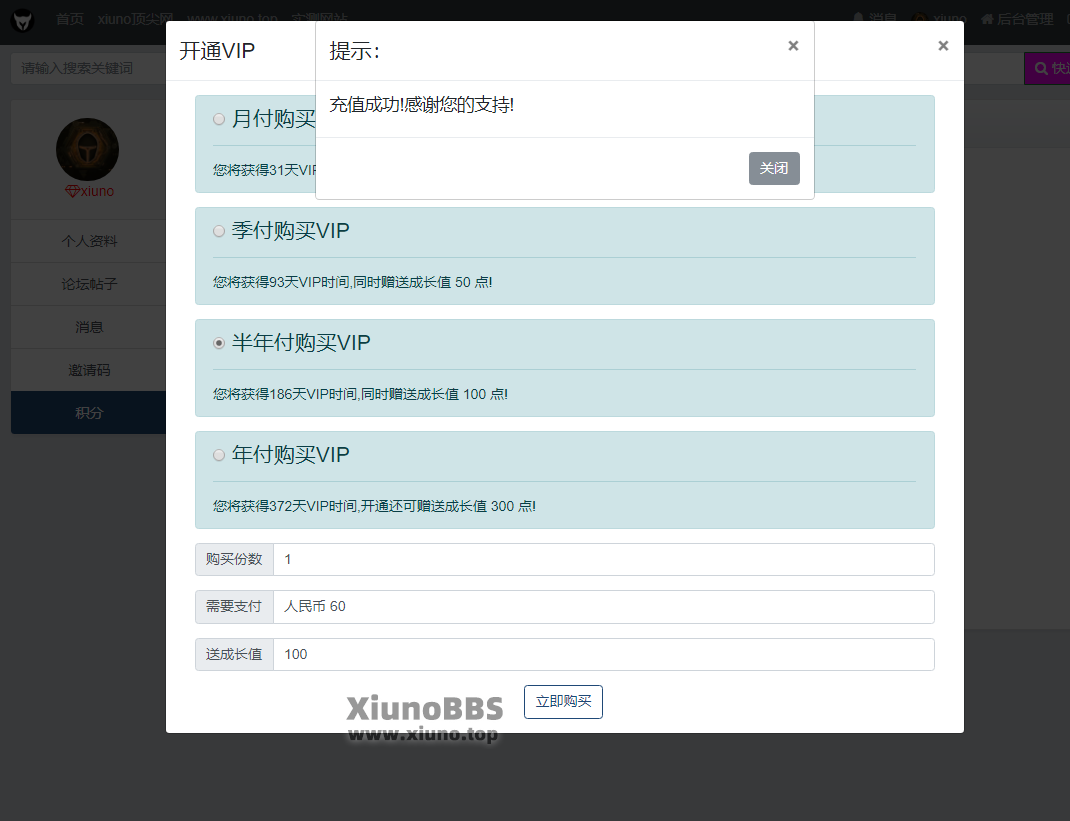Click the 立即购买 button

coord(563,702)
